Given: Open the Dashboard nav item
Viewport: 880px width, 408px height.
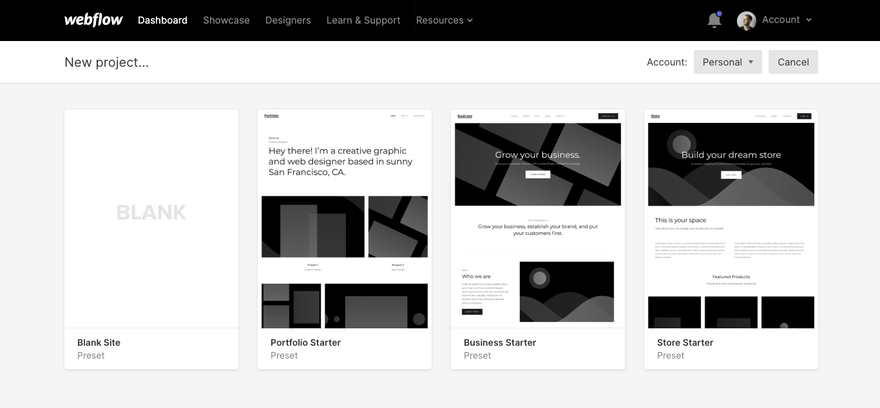Looking at the screenshot, I should tap(162, 20).
